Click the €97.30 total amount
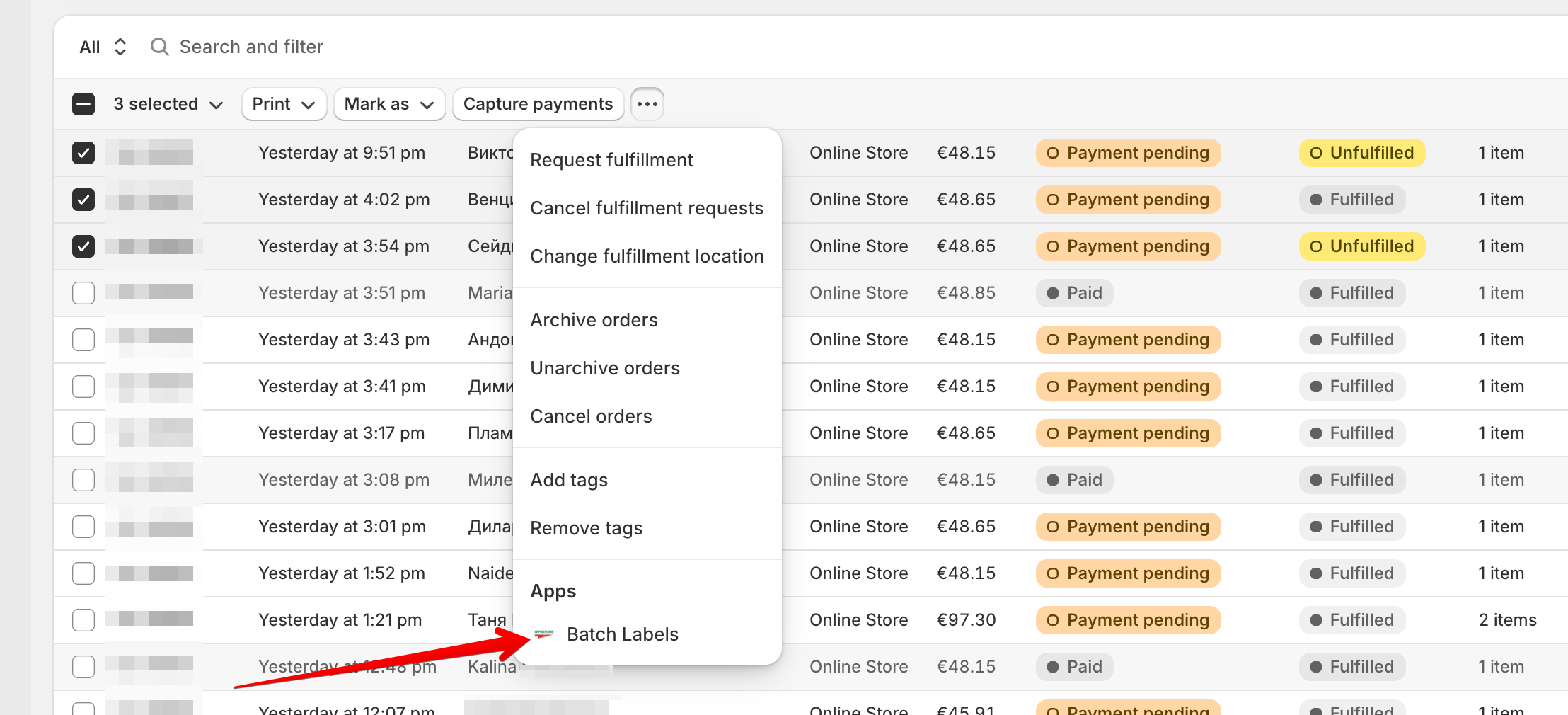Viewport: 1568px width, 715px height. (x=966, y=620)
